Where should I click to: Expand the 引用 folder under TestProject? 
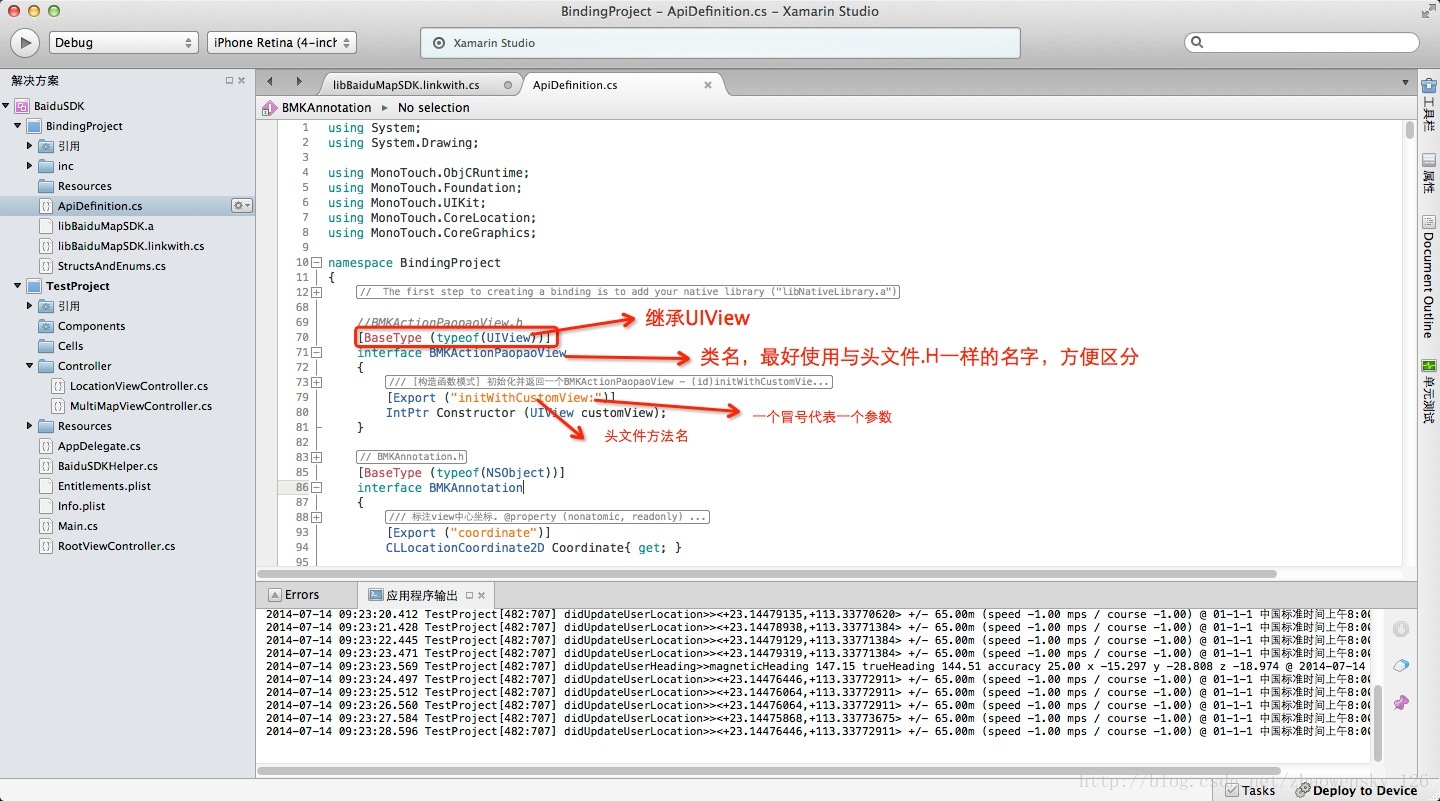coord(30,306)
